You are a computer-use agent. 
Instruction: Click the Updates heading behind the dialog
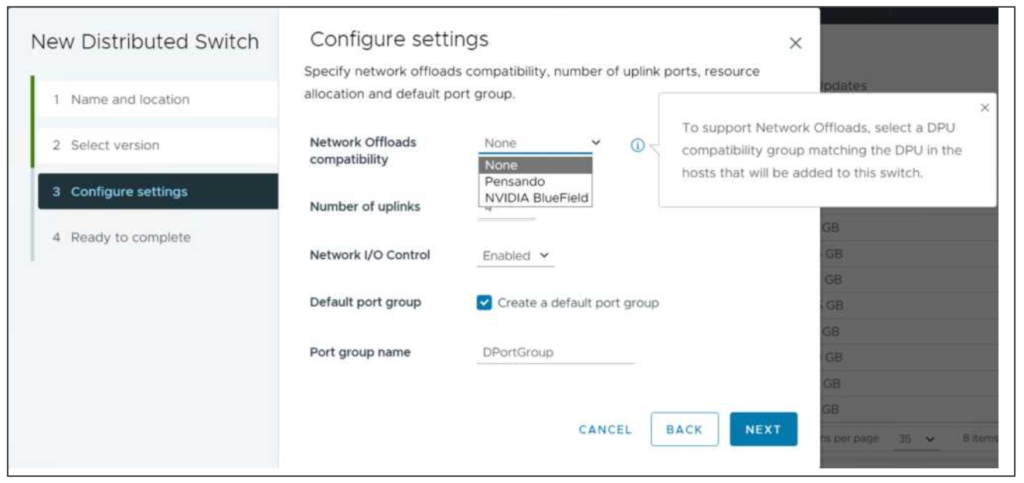click(x=843, y=87)
